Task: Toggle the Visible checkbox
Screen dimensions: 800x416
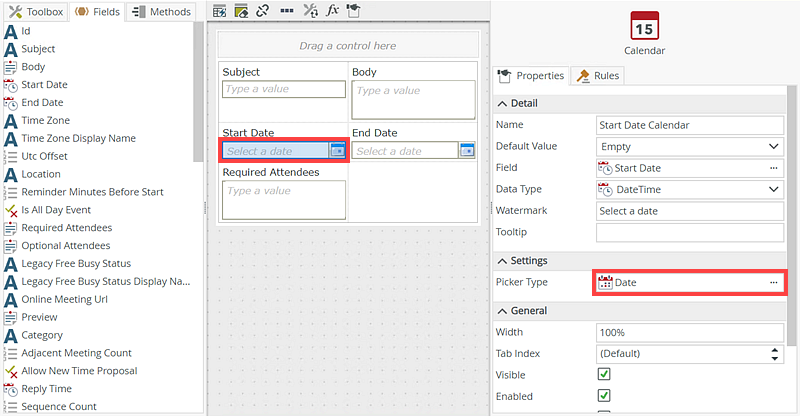Action: pos(604,374)
